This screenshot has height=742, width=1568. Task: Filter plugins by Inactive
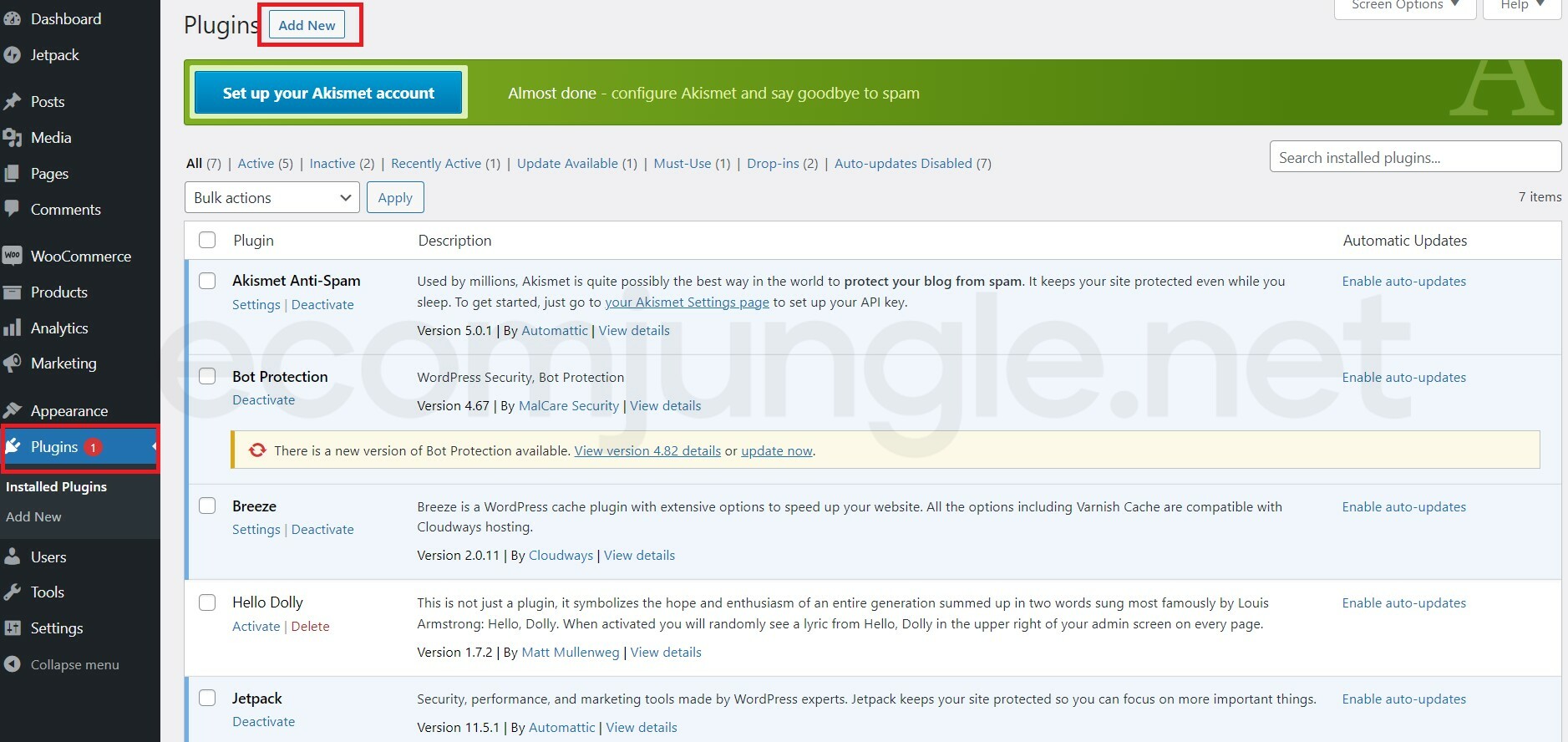click(x=332, y=164)
